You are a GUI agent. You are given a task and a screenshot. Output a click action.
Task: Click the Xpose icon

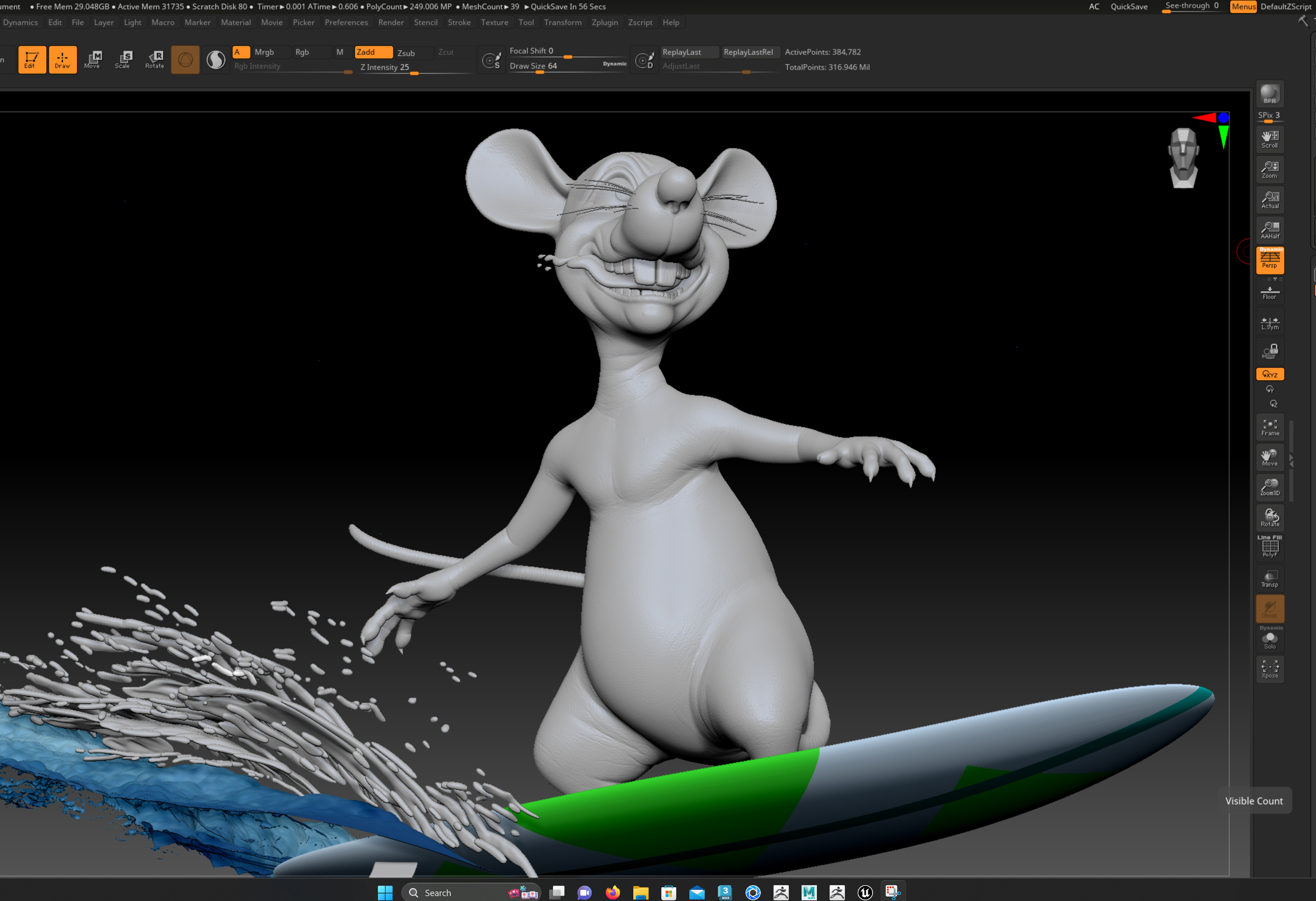pos(1270,669)
